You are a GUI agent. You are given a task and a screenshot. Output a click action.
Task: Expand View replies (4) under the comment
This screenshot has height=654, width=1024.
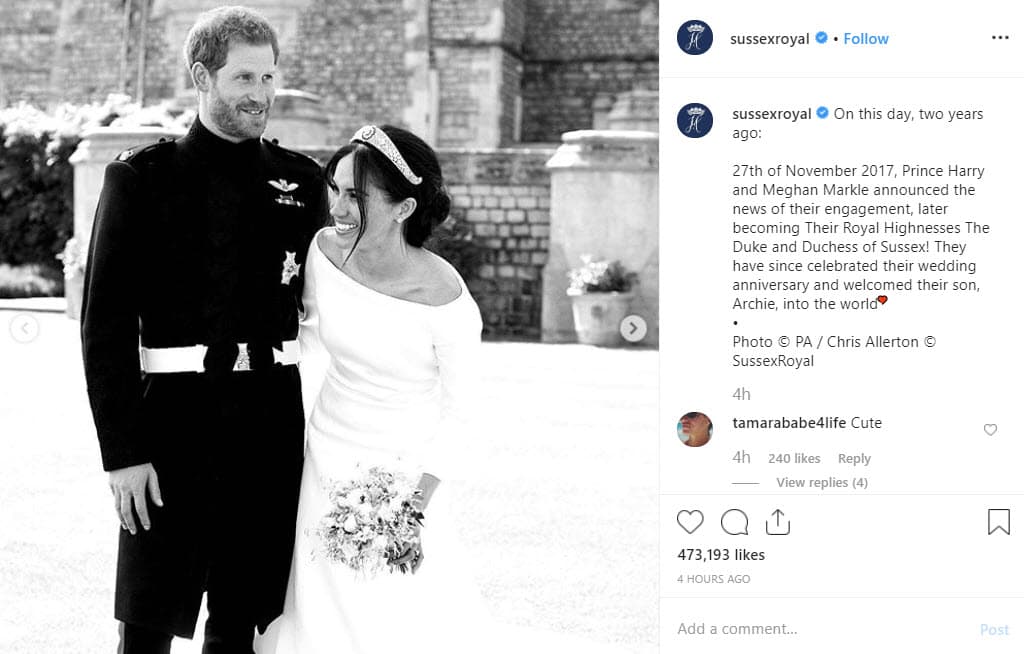(821, 482)
